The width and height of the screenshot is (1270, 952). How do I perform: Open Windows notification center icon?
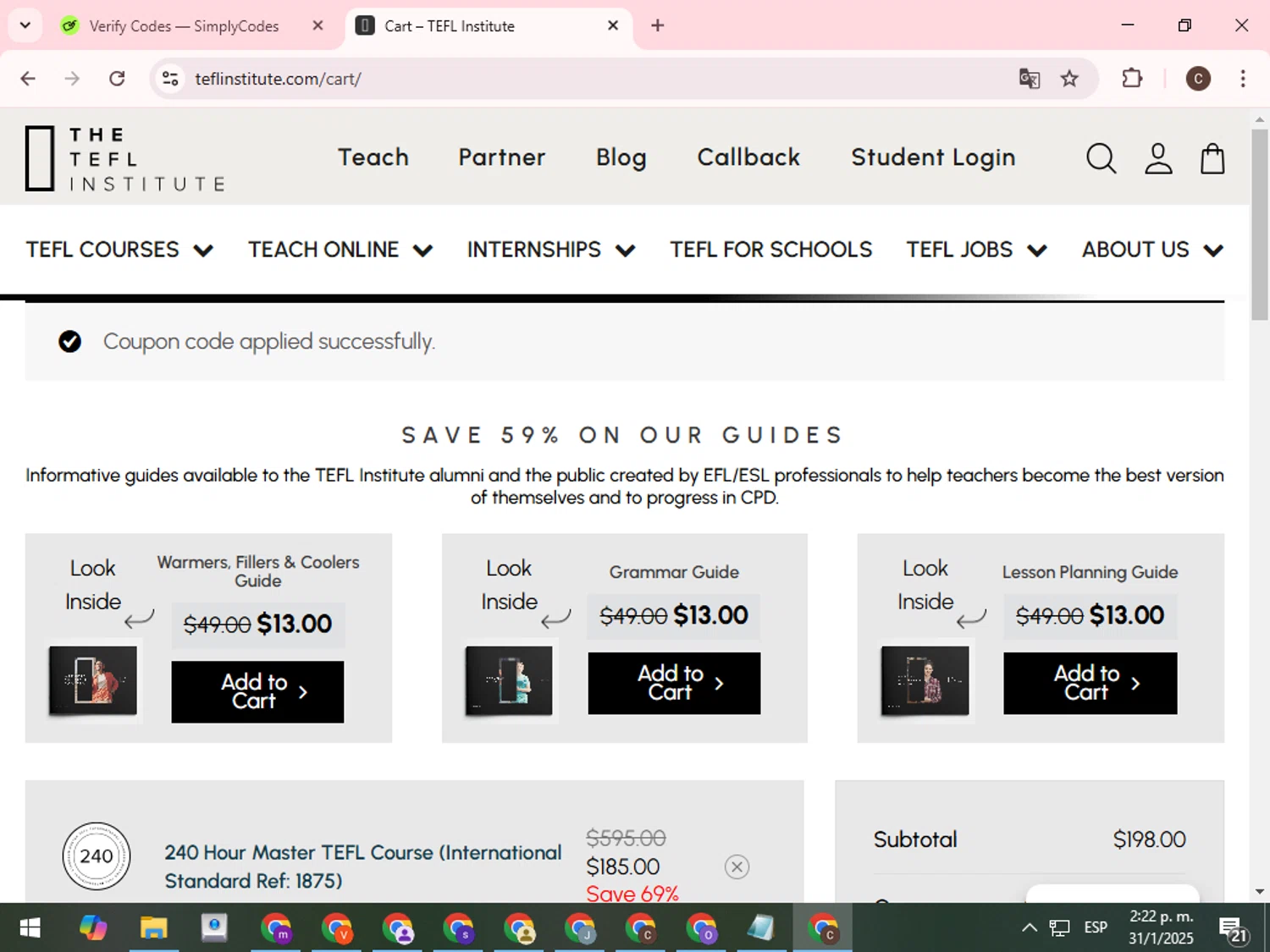point(1234,928)
